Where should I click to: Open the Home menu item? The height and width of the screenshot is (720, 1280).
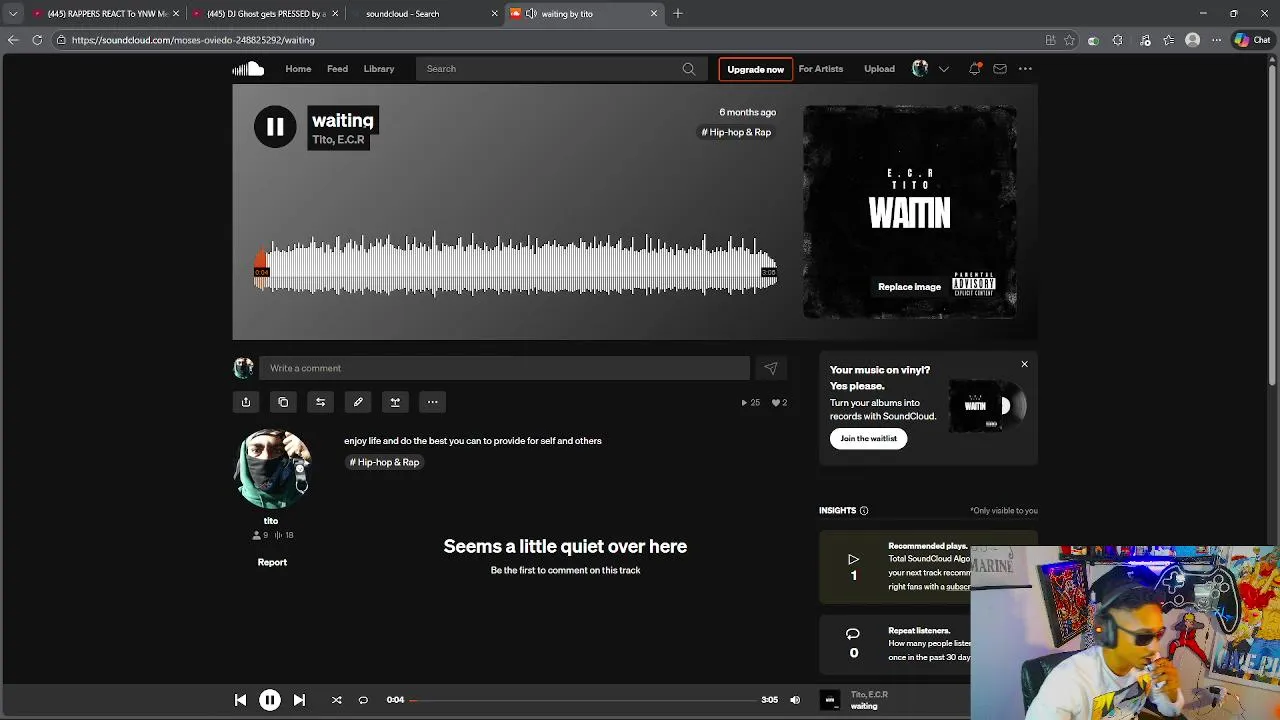pyautogui.click(x=298, y=69)
